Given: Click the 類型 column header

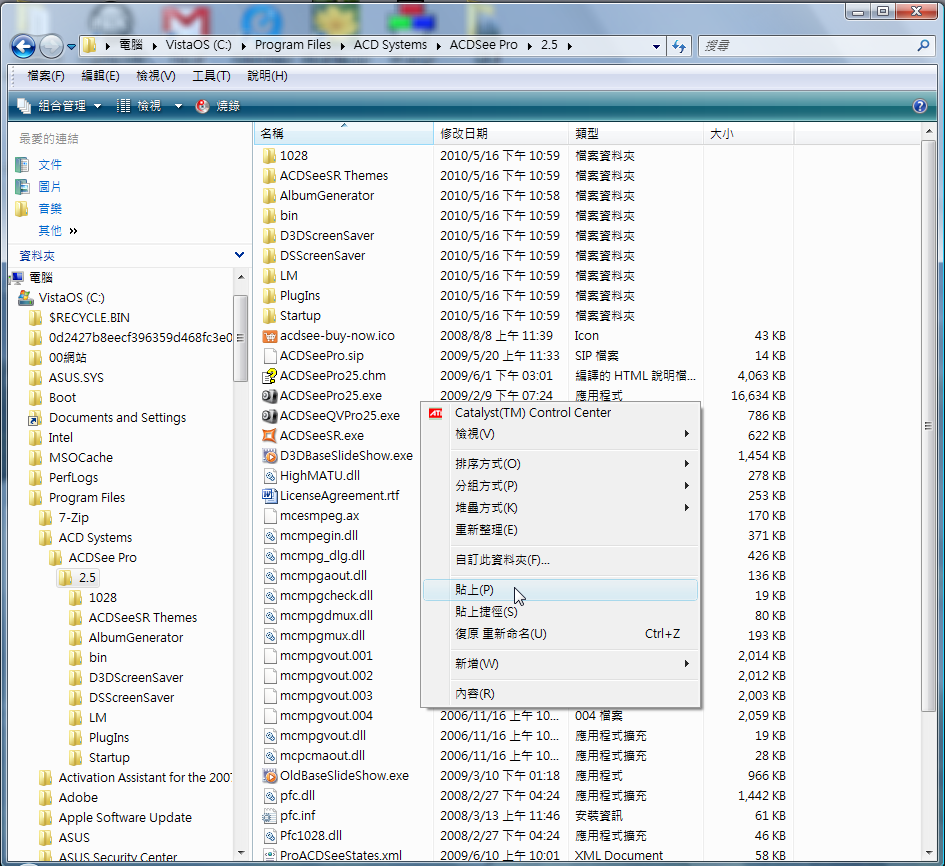Looking at the screenshot, I should (636, 134).
